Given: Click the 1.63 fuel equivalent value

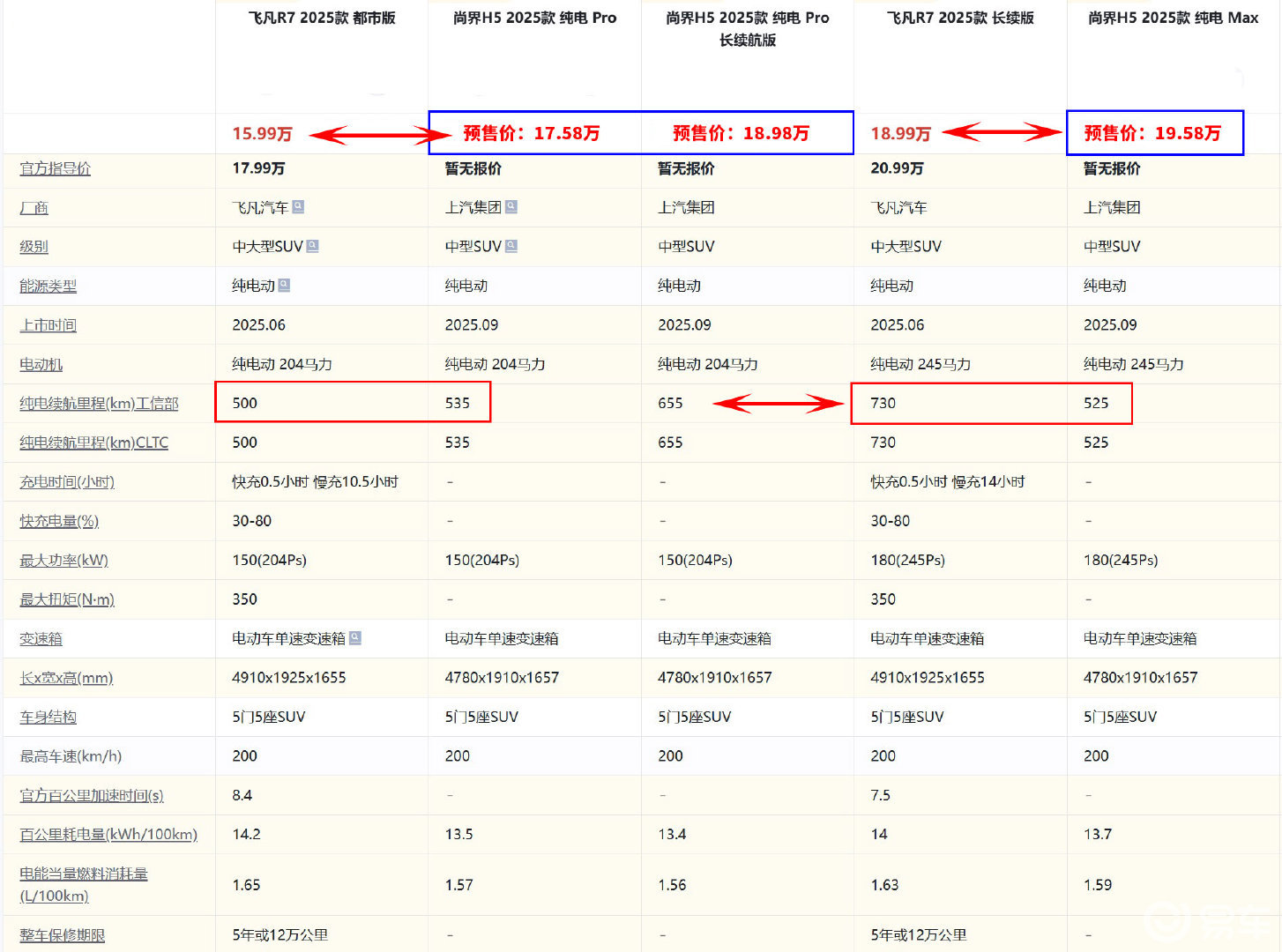Looking at the screenshot, I should pos(884,885).
